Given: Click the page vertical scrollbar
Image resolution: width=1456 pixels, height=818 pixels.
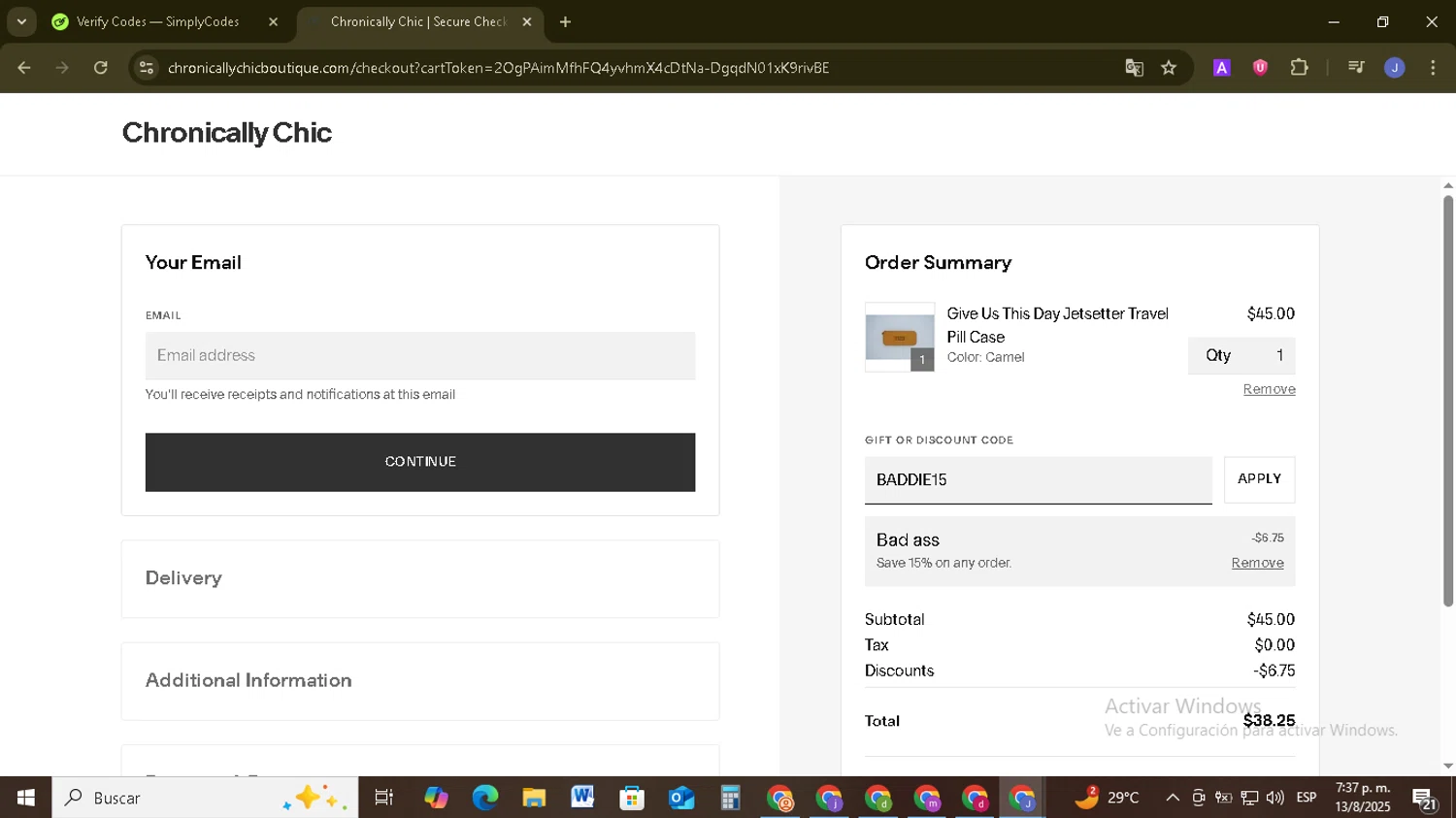Looking at the screenshot, I should pyautogui.click(x=1447, y=401).
